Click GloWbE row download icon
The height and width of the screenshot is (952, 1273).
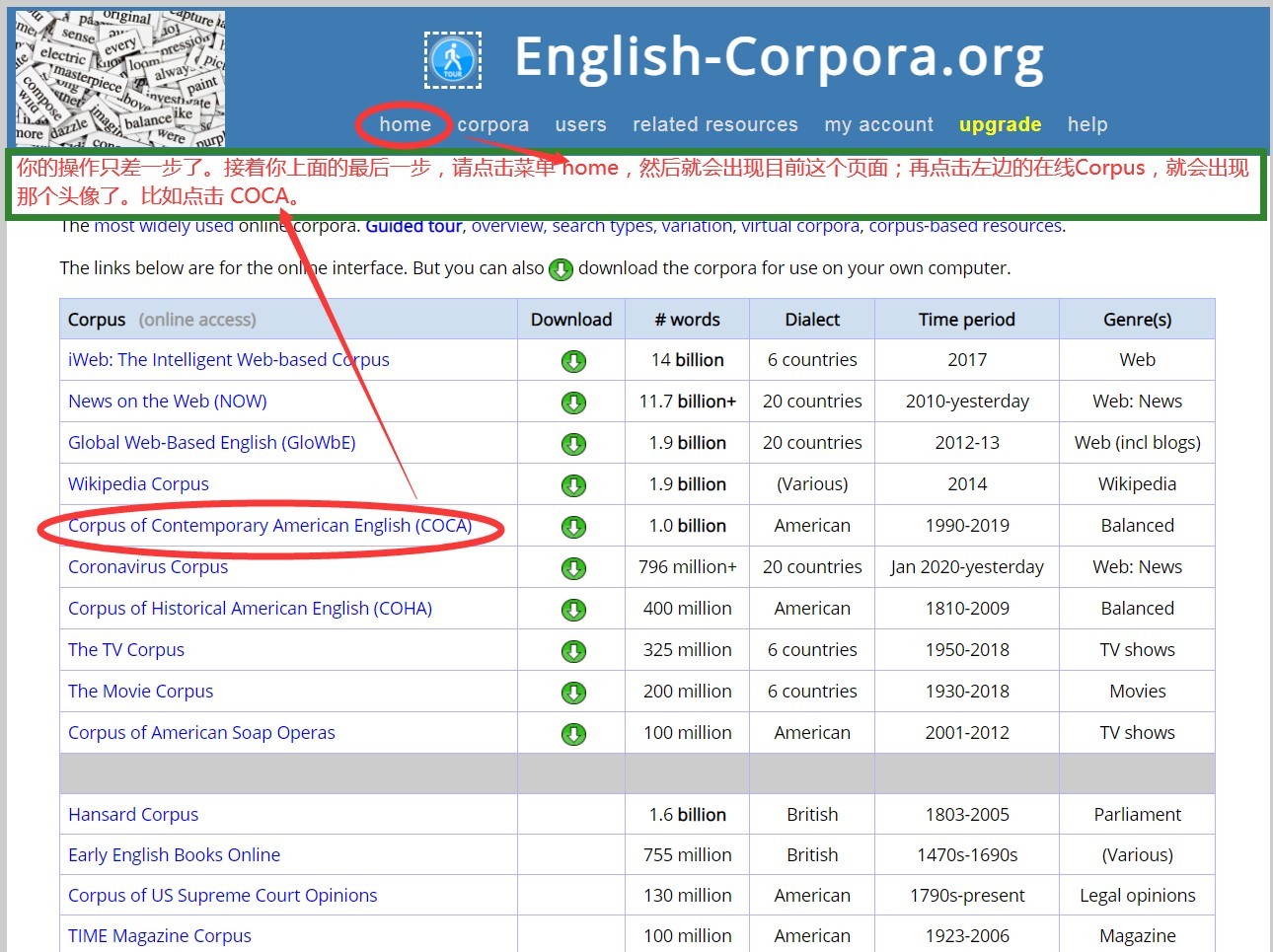(x=573, y=444)
